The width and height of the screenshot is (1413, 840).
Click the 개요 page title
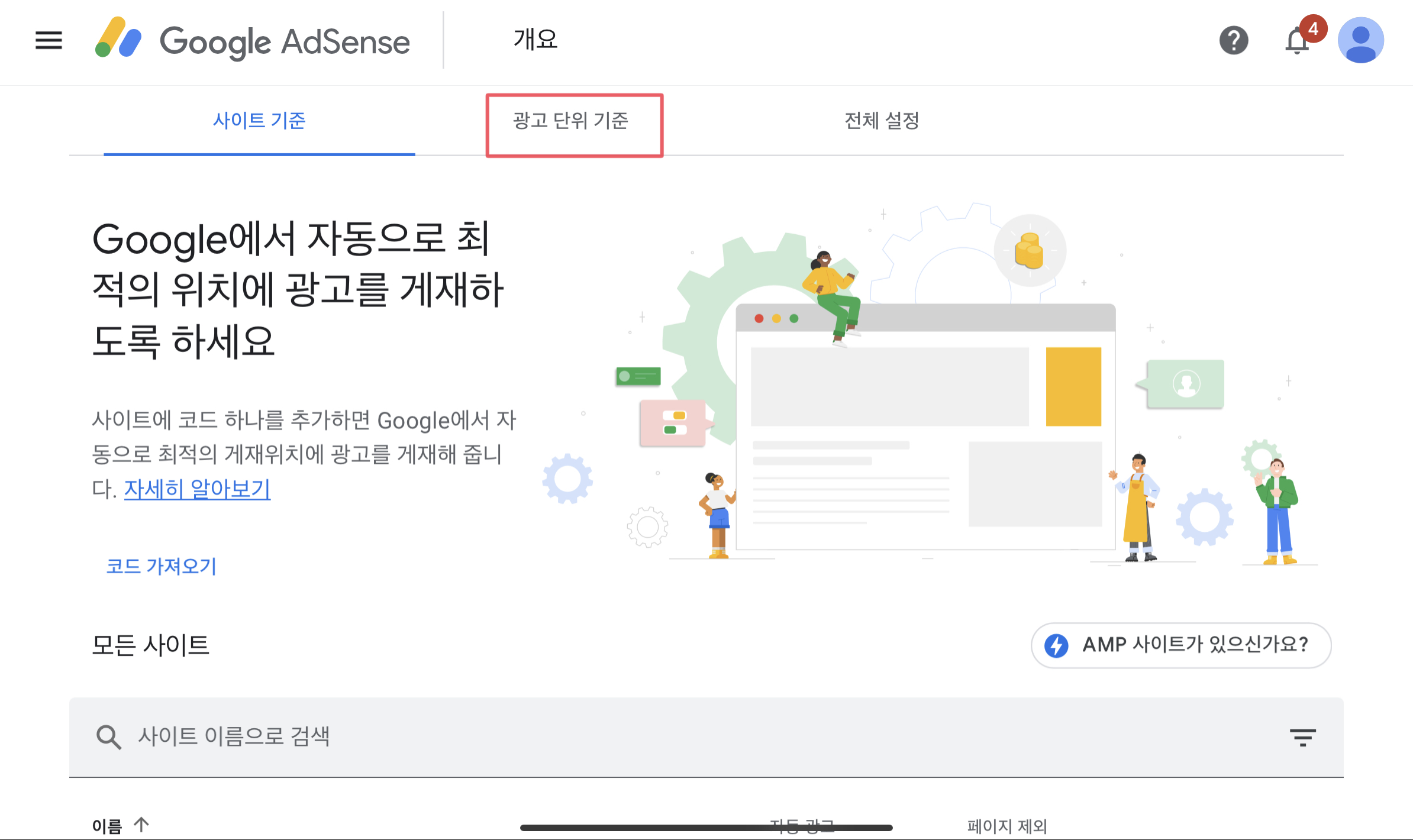point(535,40)
